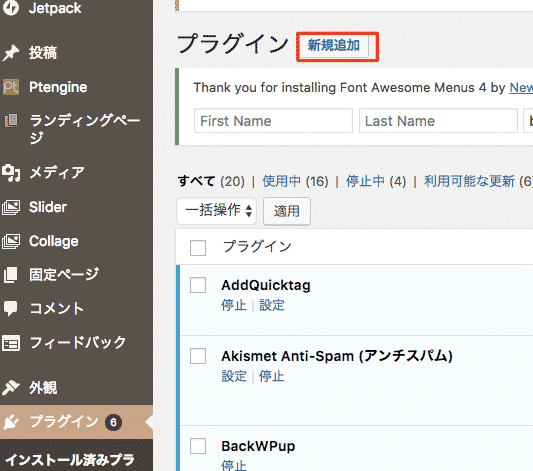Click the Slider images icon
Image resolution: width=533 pixels, height=471 pixels.
(x=11, y=207)
